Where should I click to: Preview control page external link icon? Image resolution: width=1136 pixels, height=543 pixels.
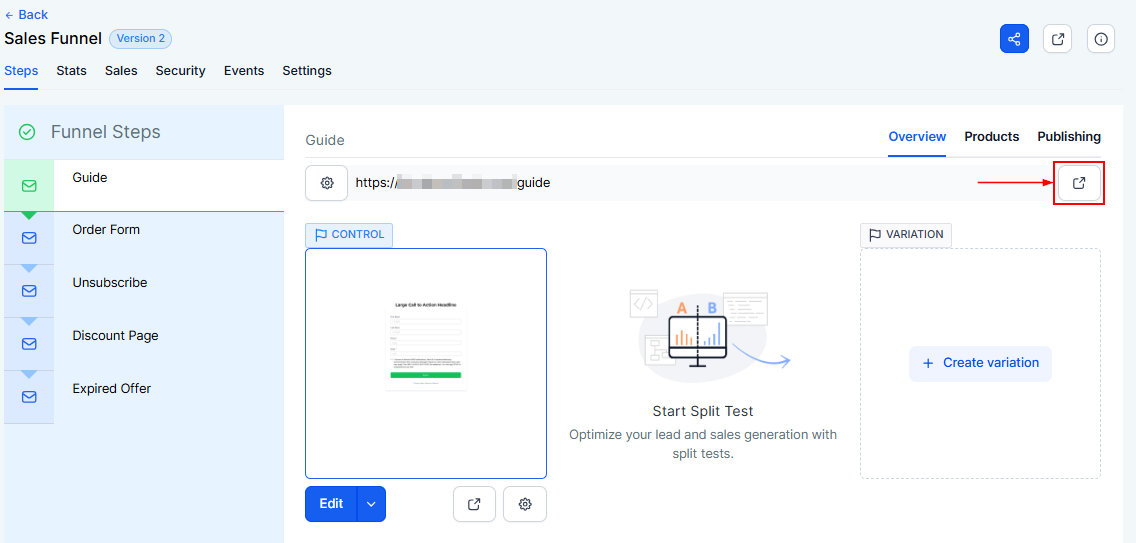tap(475, 504)
